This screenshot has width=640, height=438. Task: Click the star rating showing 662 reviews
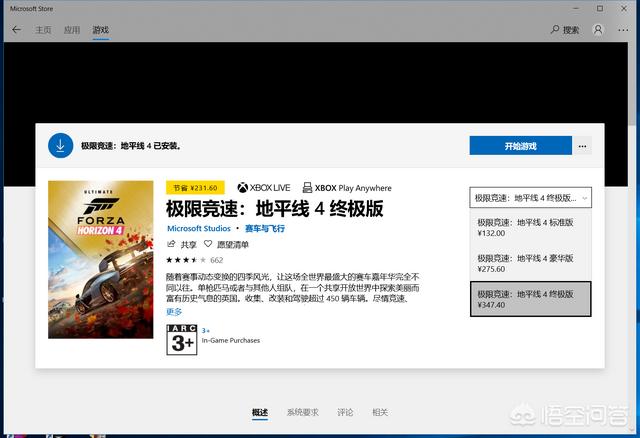(195, 260)
